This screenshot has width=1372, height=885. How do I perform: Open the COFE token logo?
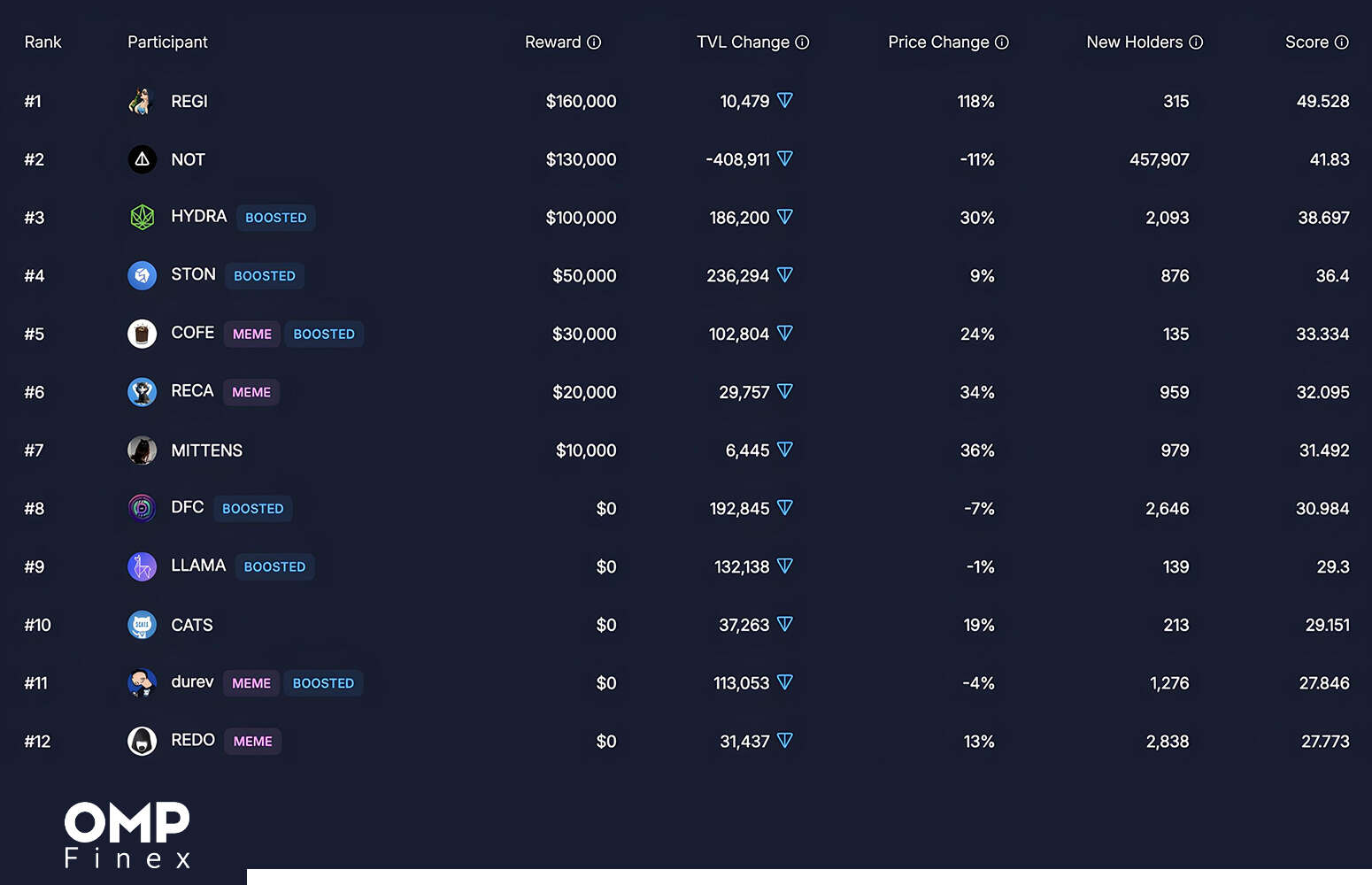pyautogui.click(x=143, y=334)
